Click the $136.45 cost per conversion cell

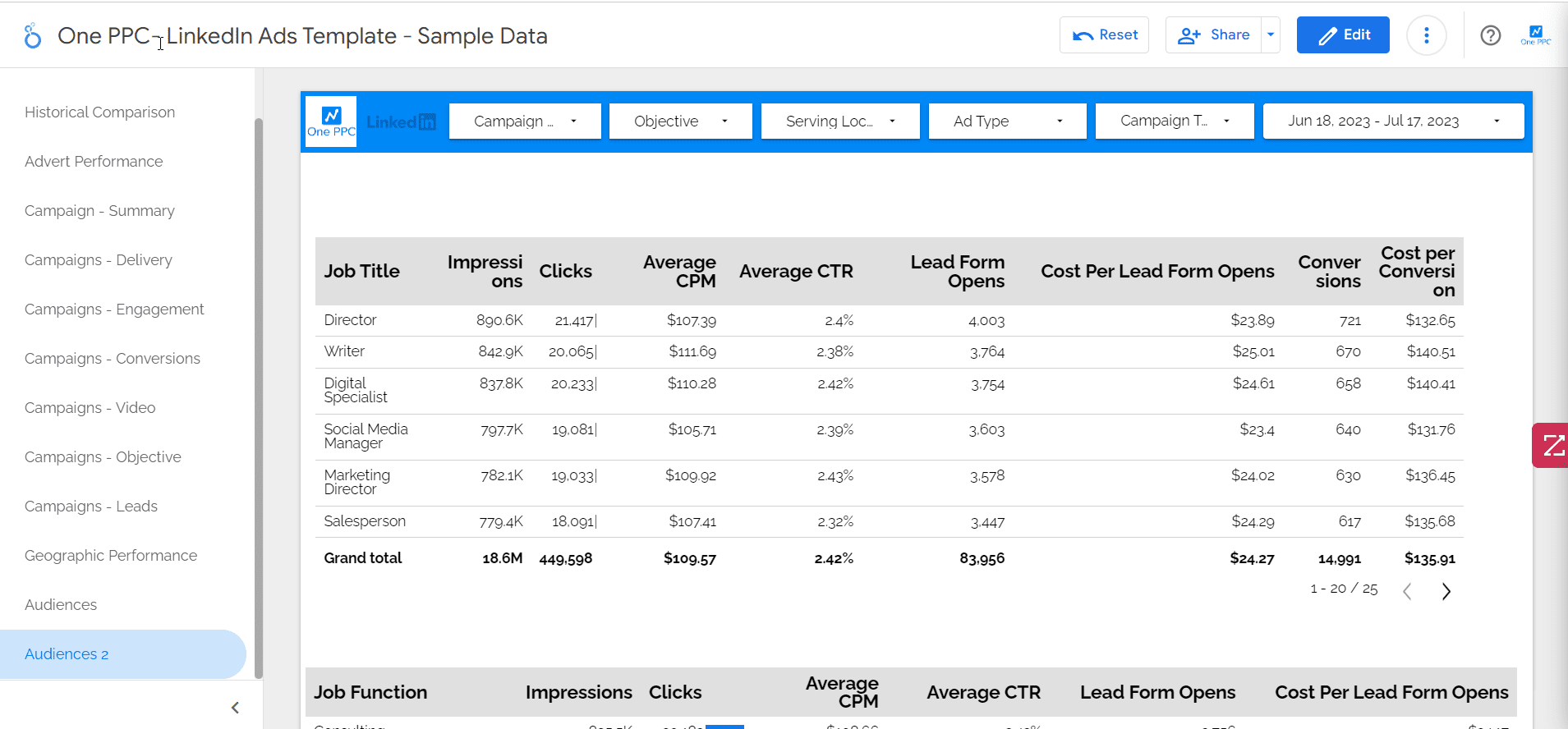[1430, 476]
